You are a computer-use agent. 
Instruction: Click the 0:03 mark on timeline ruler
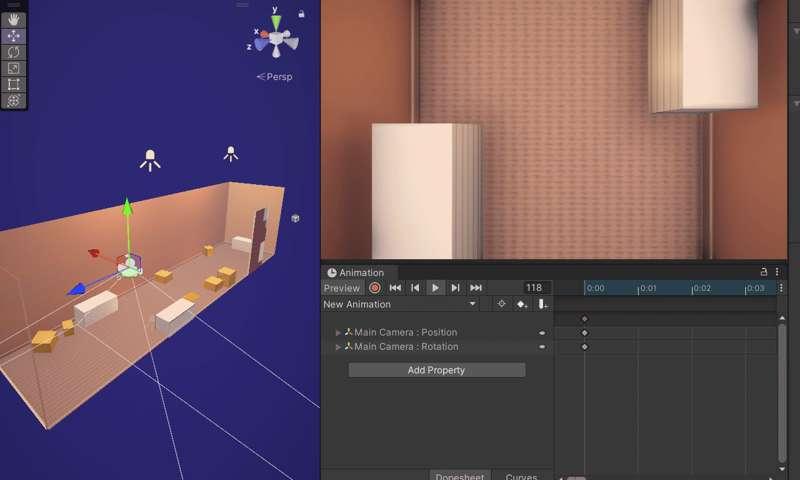(755, 288)
